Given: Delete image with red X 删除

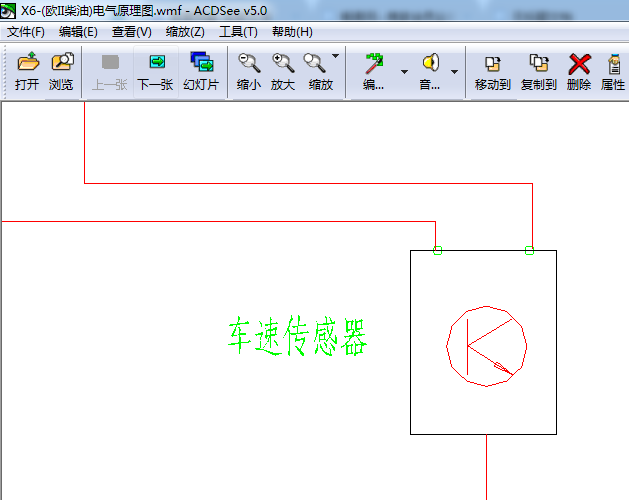Looking at the screenshot, I should 579,71.
